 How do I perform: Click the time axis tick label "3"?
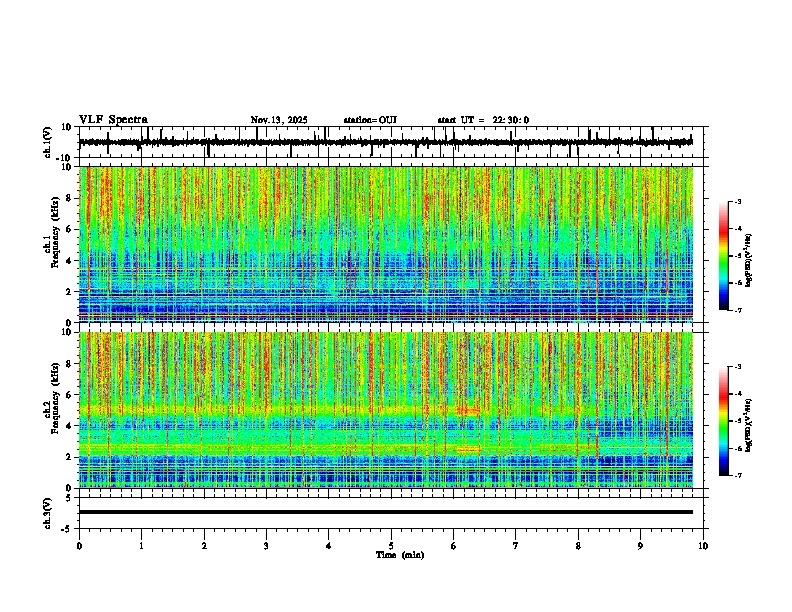(266, 546)
